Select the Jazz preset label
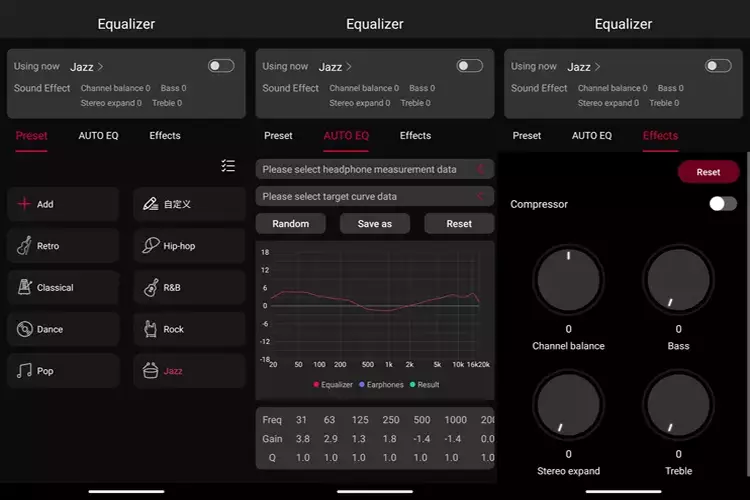The image size is (750, 500). coord(173,371)
